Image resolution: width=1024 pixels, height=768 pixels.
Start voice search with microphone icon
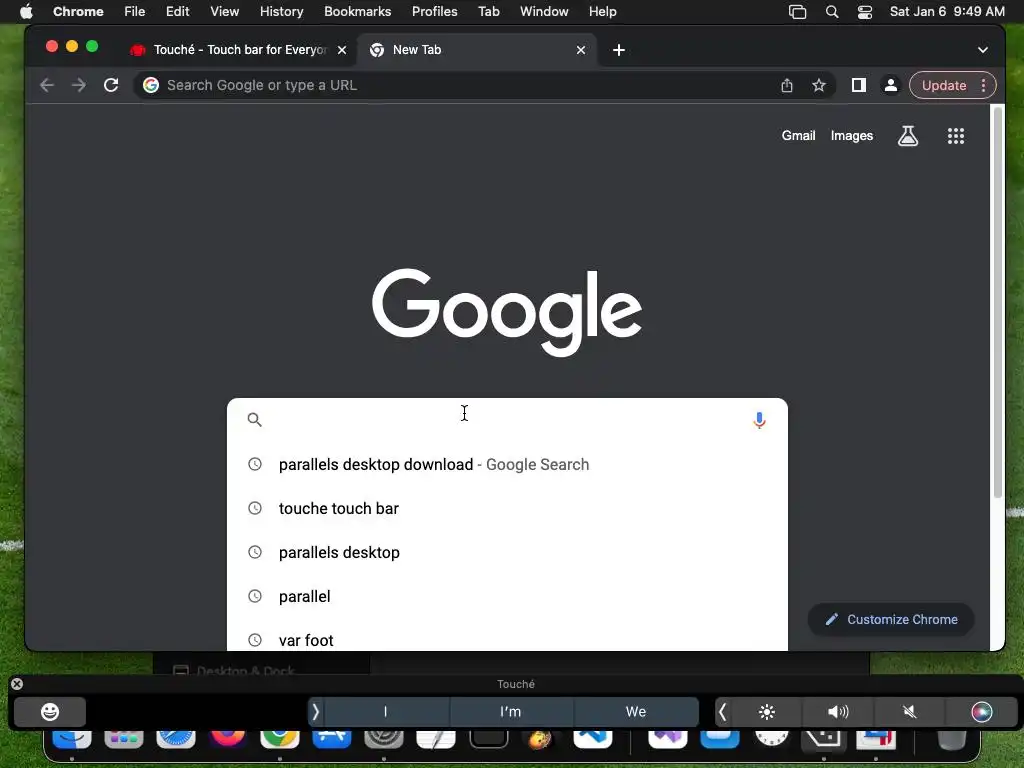click(759, 420)
